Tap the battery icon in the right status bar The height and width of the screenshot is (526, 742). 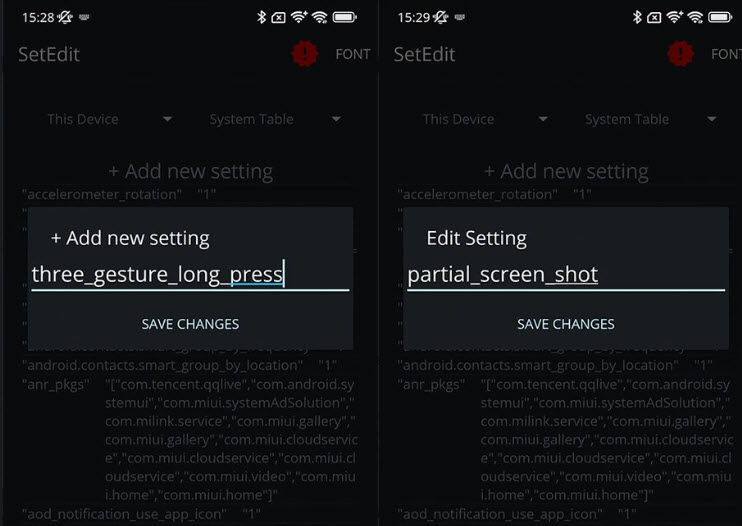pos(720,18)
